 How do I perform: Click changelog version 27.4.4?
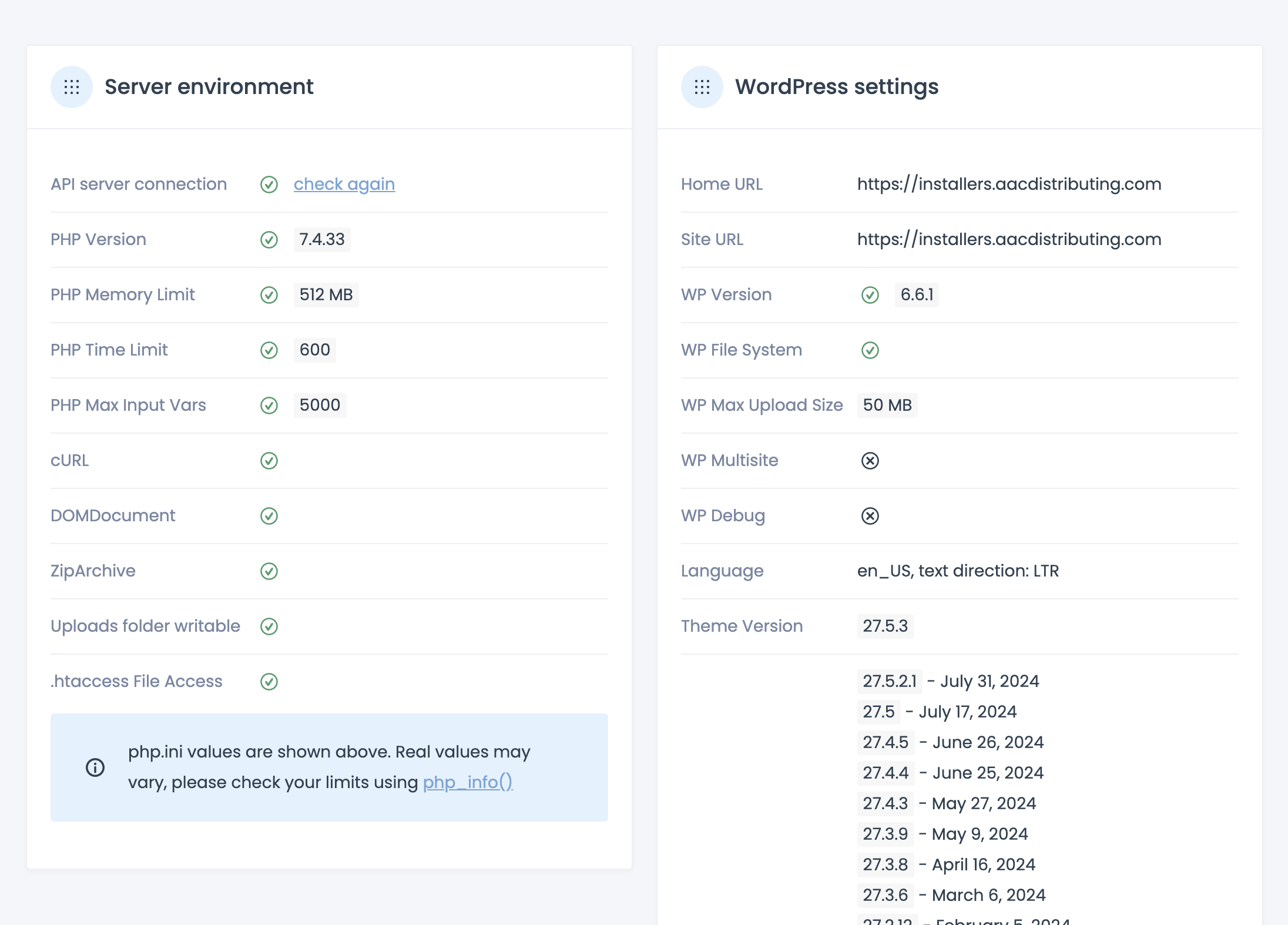click(885, 773)
